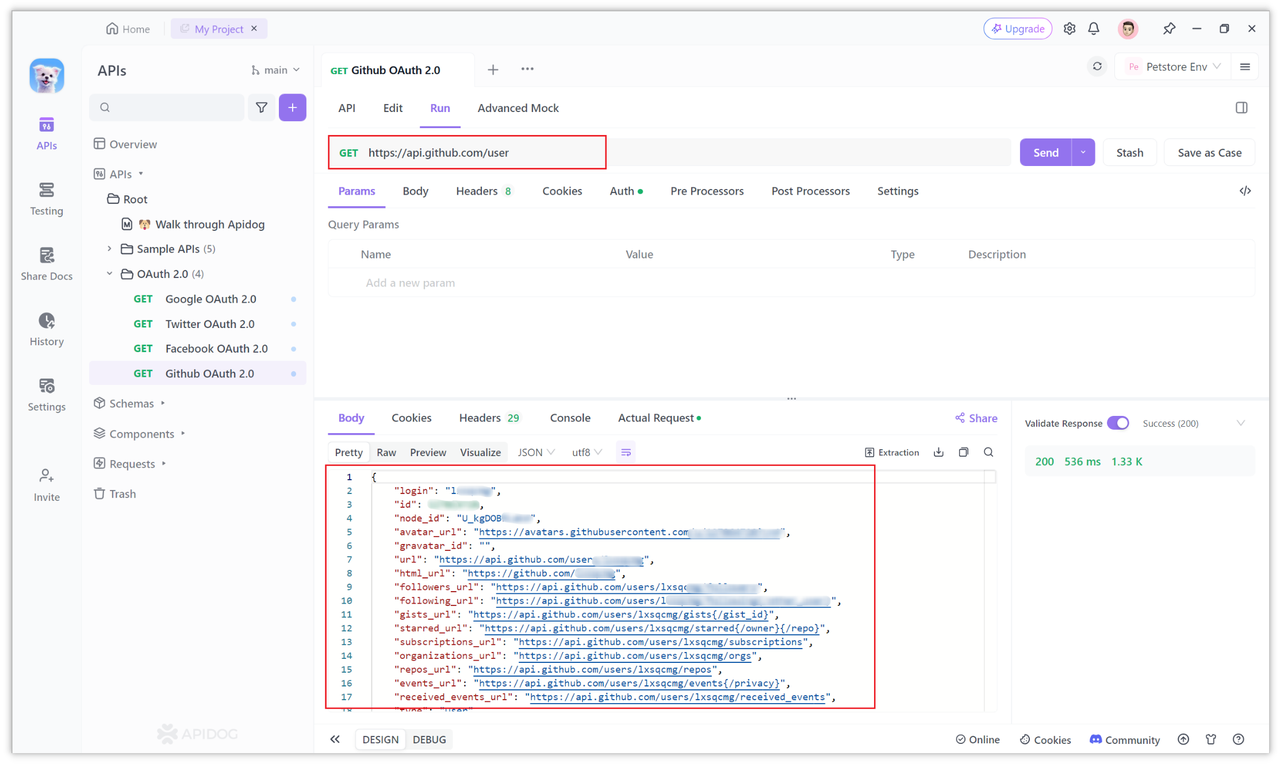Click the API search field
Image resolution: width=1280 pixels, height=764 pixels.
167,107
